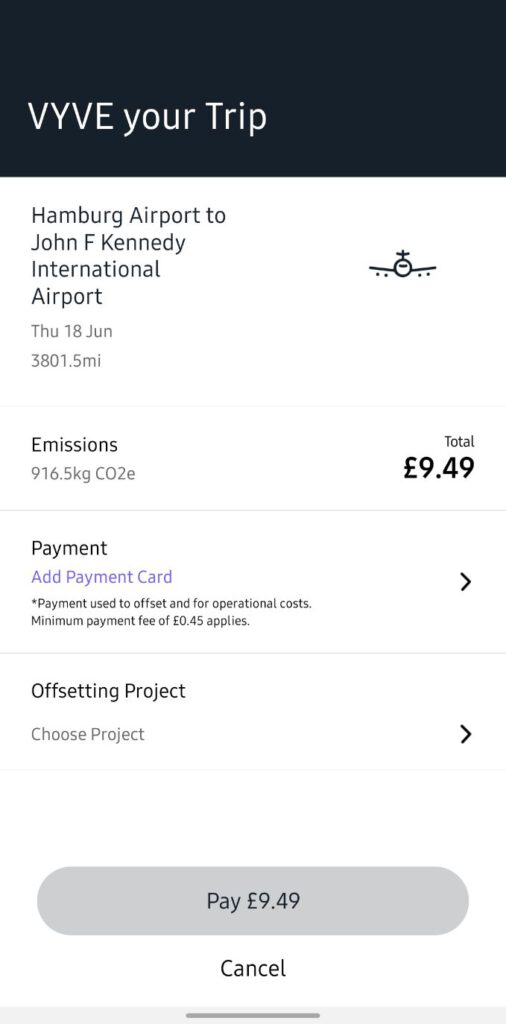This screenshot has height=1024, width=506.
Task: Tap Choose Project option
Action: click(88, 734)
